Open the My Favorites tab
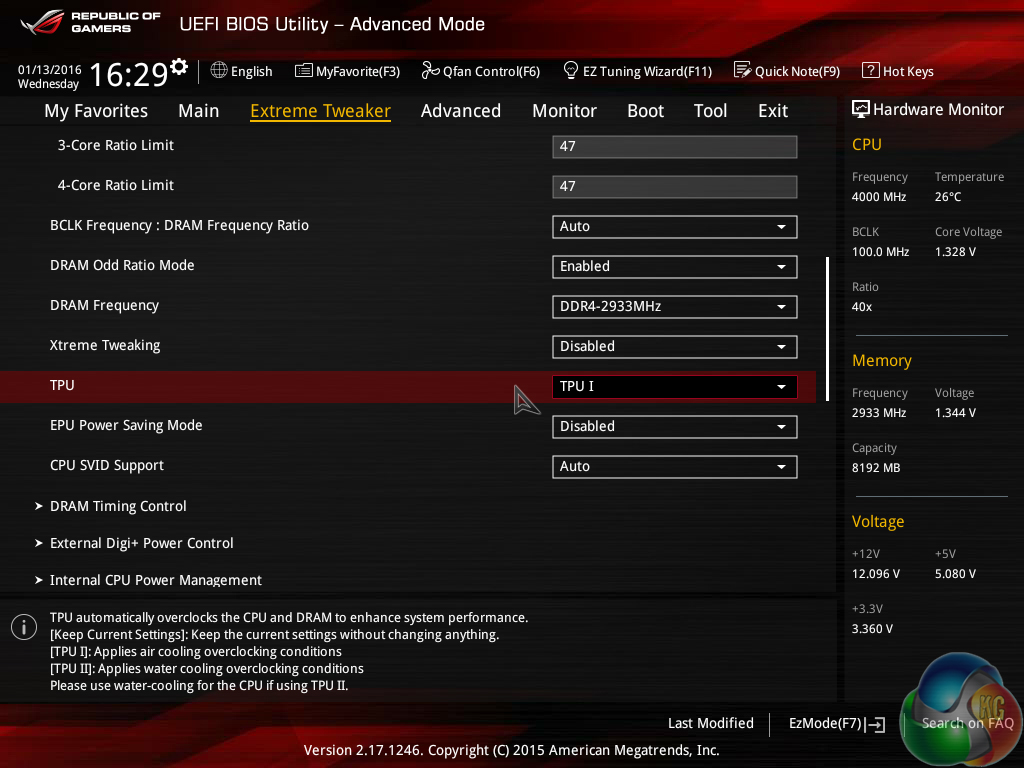1024x768 pixels. click(96, 111)
